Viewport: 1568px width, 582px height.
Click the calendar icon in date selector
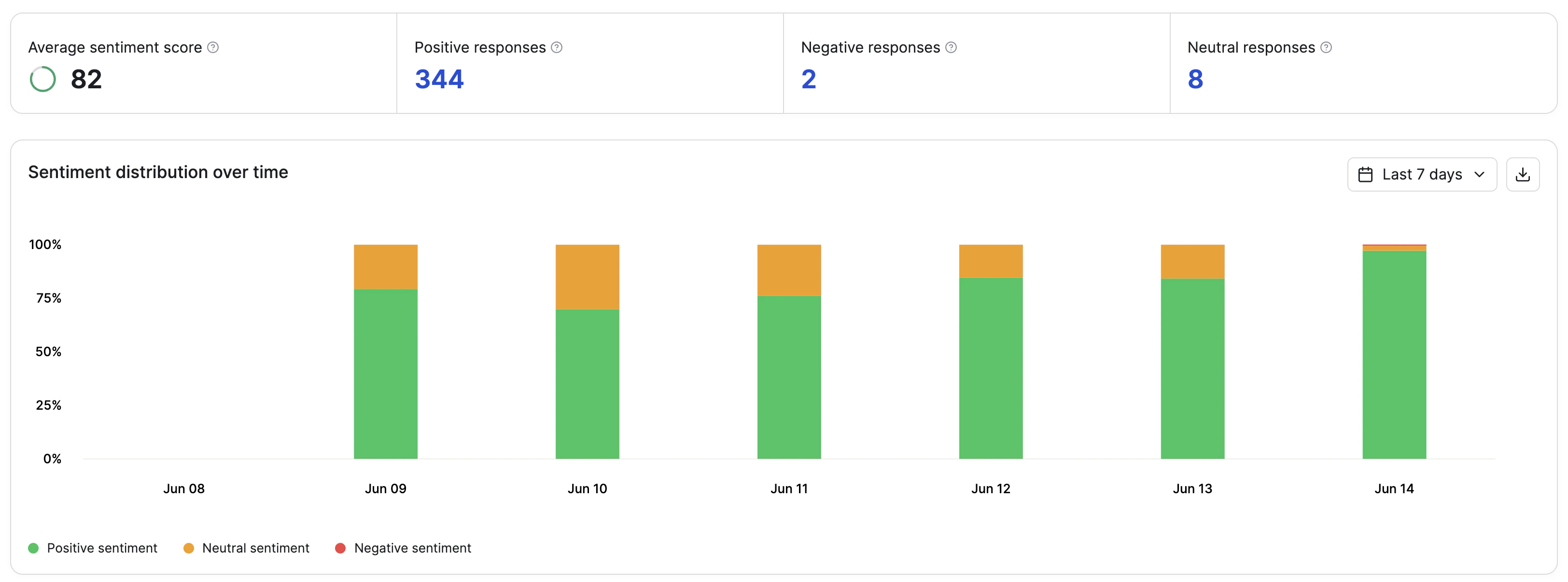(1365, 175)
